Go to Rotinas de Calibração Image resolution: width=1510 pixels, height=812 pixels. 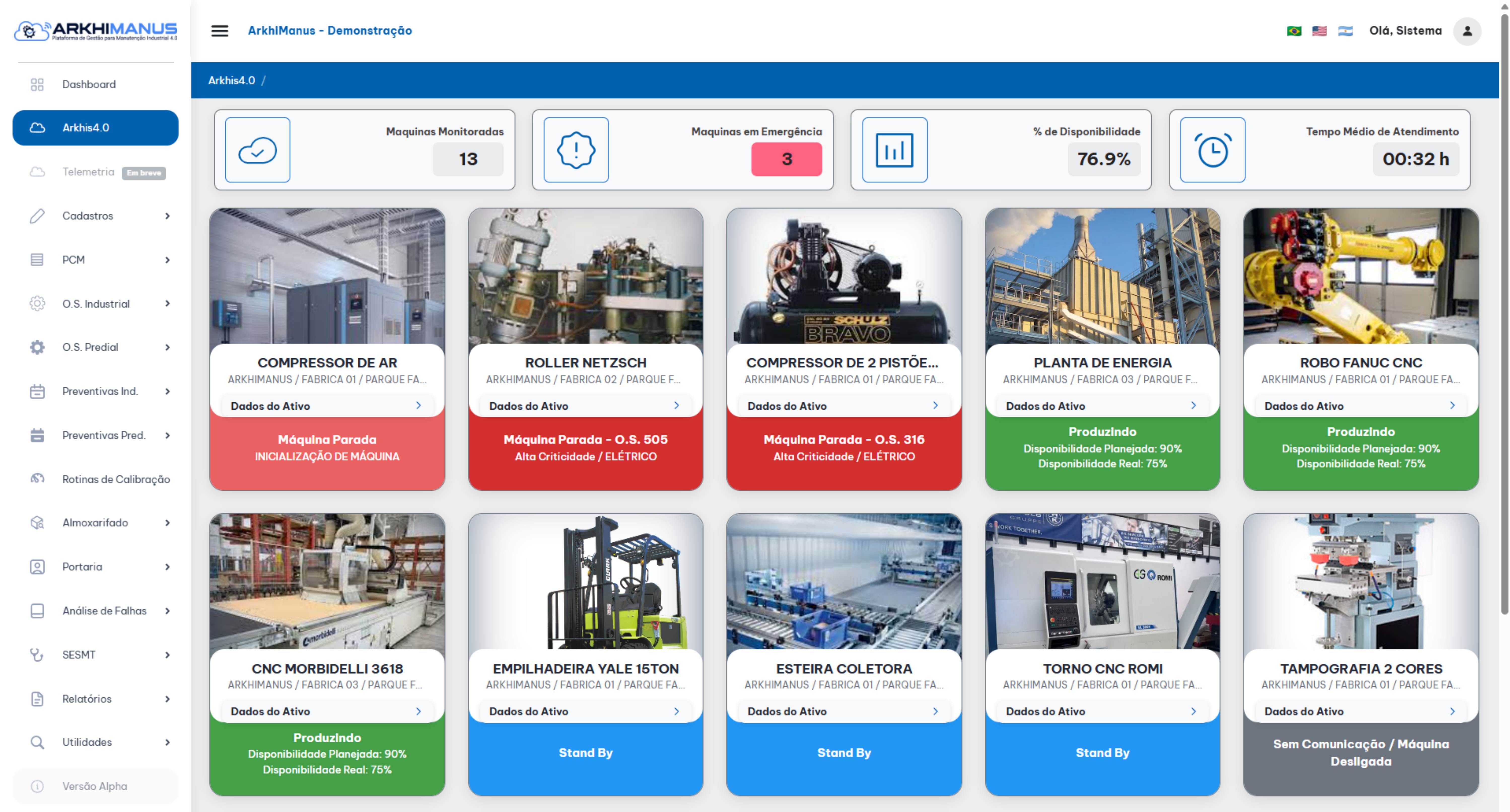(x=116, y=479)
